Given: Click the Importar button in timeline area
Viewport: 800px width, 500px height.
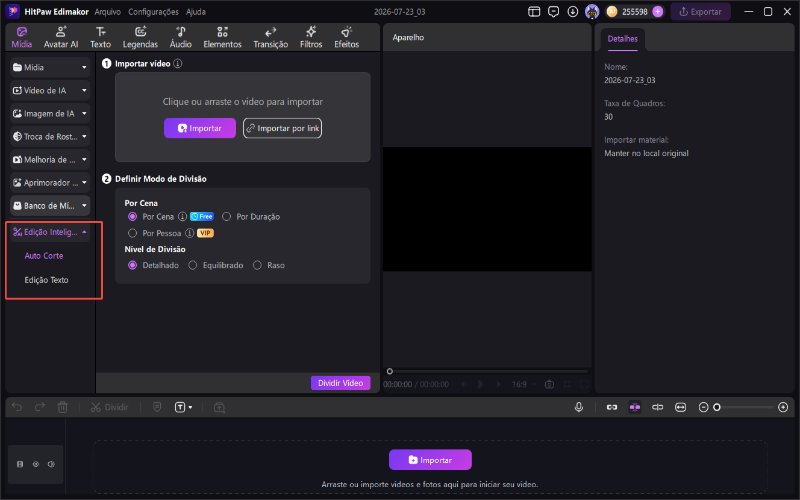Looking at the screenshot, I should (430, 460).
